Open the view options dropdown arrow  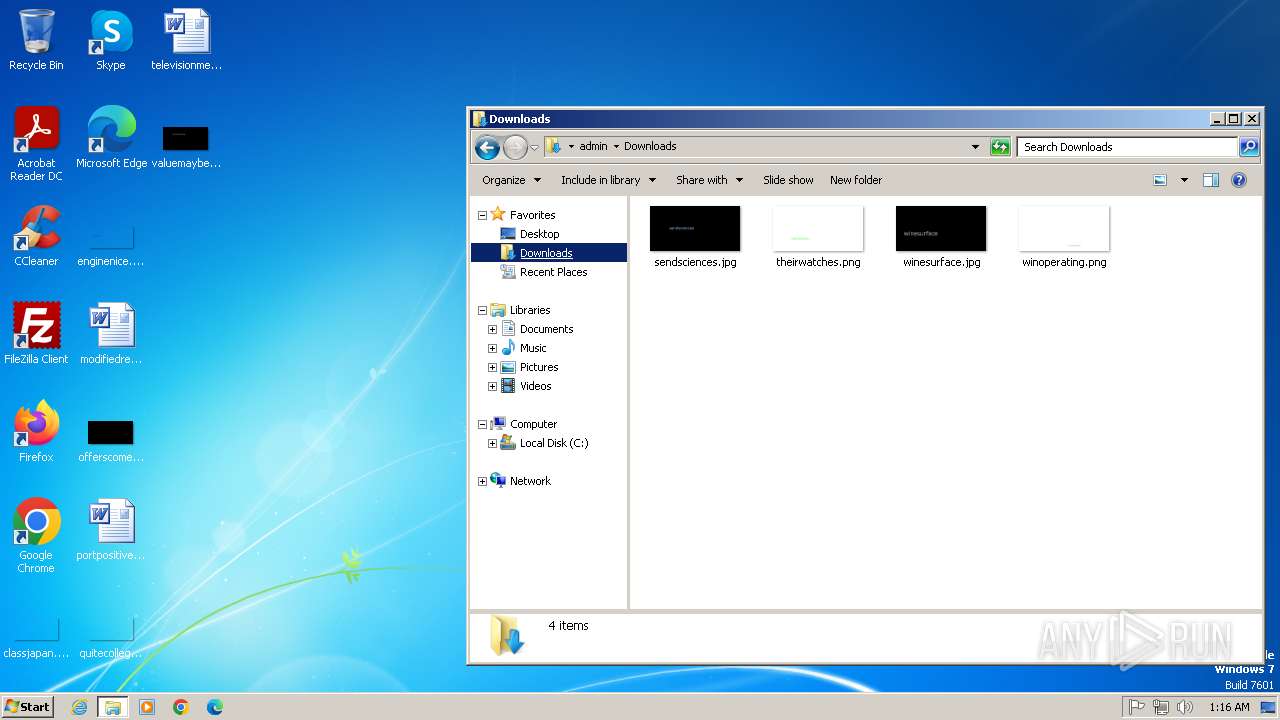point(1184,180)
